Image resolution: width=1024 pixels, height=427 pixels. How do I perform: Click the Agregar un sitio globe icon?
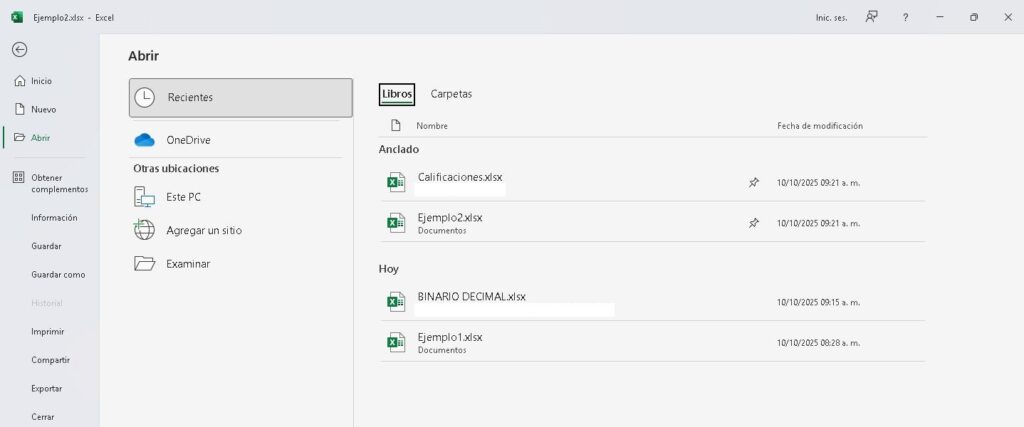(144, 230)
